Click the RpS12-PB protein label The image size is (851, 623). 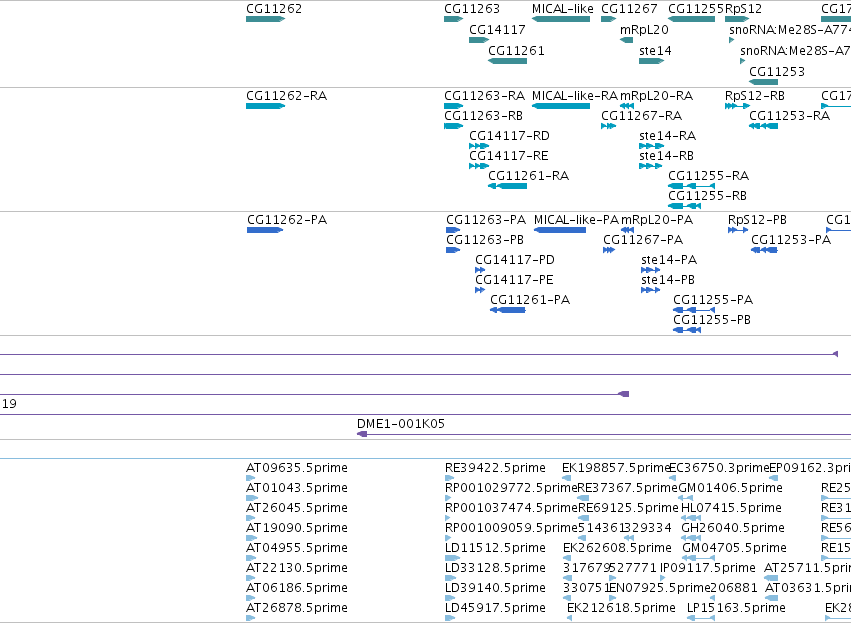757,220
